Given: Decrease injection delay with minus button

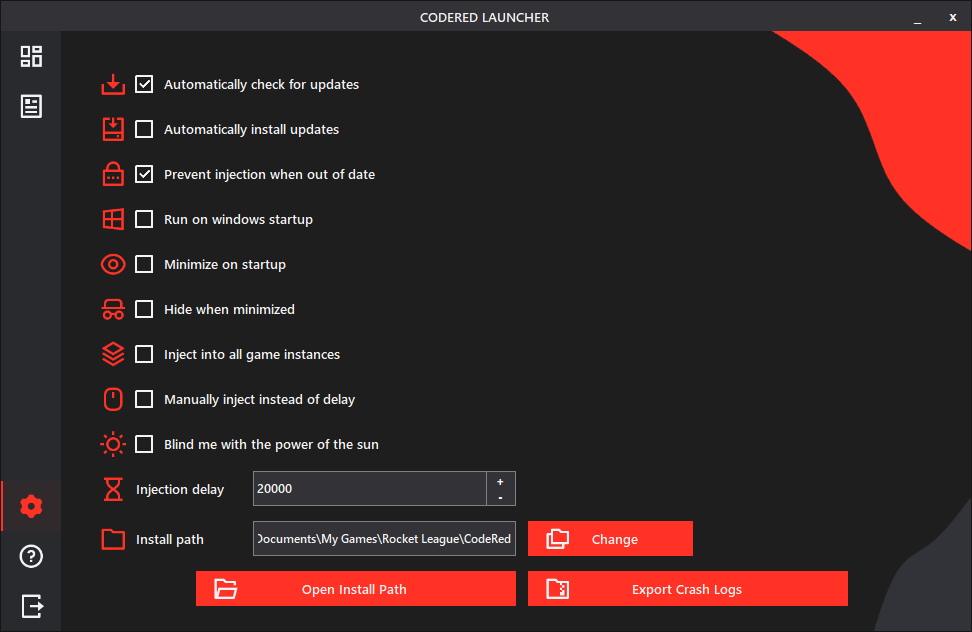Looking at the screenshot, I should tap(501, 498).
